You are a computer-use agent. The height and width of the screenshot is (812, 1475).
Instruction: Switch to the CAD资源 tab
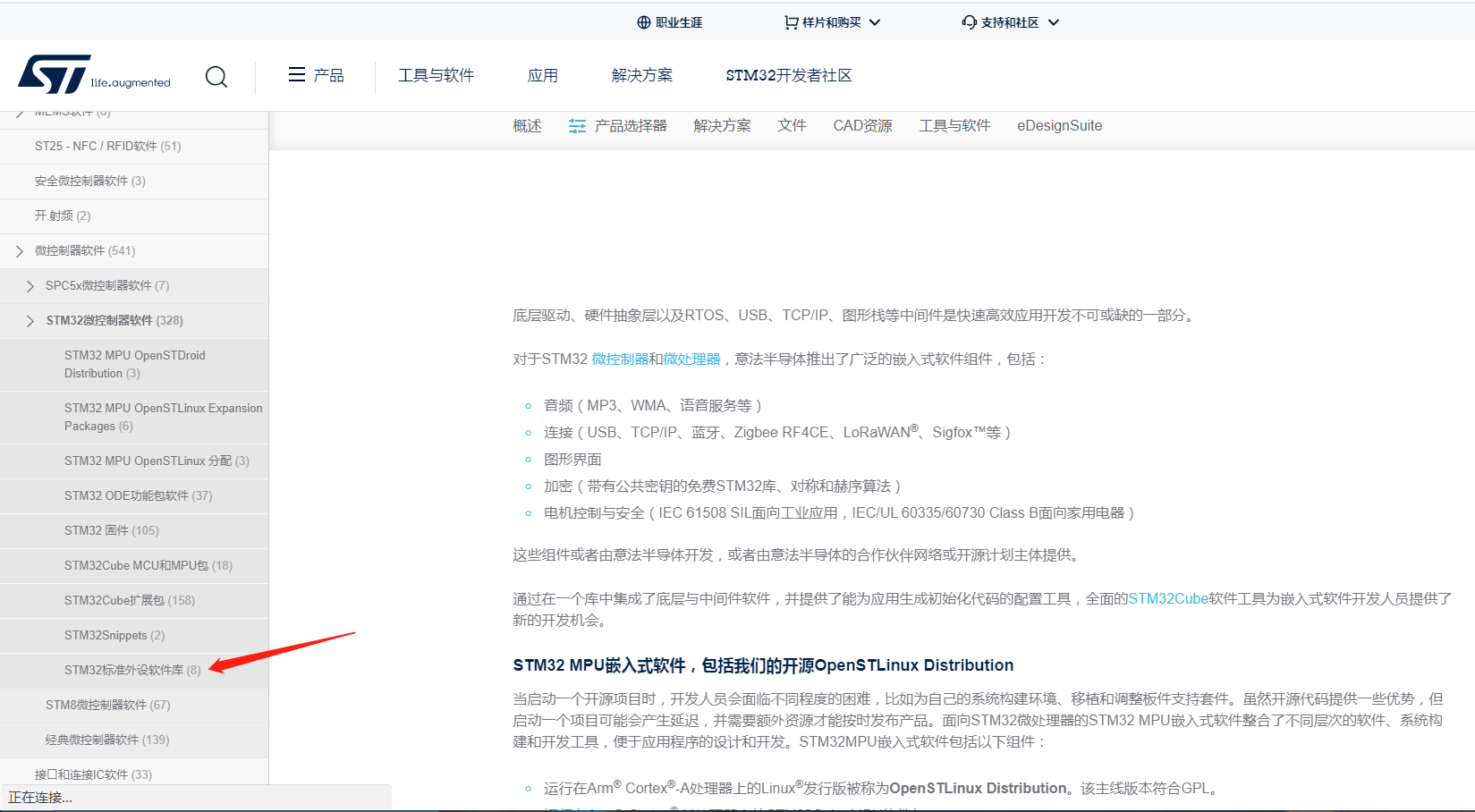(x=863, y=126)
